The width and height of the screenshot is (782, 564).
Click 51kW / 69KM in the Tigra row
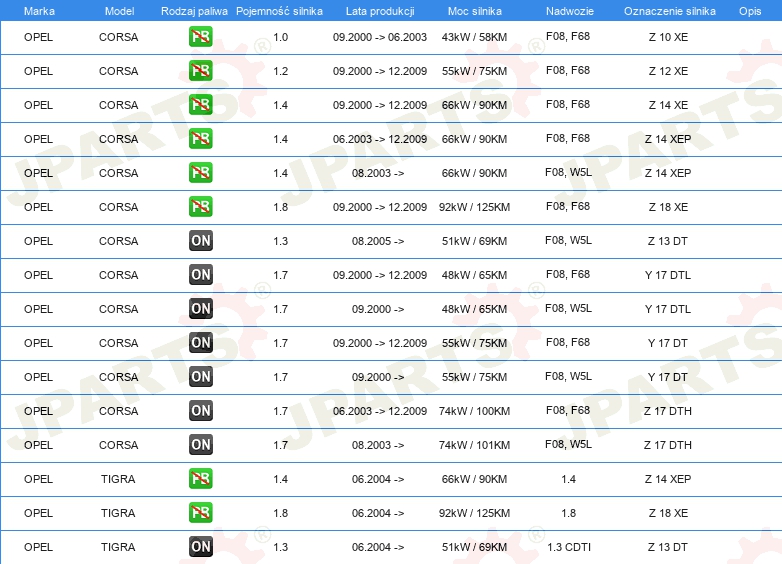(474, 547)
